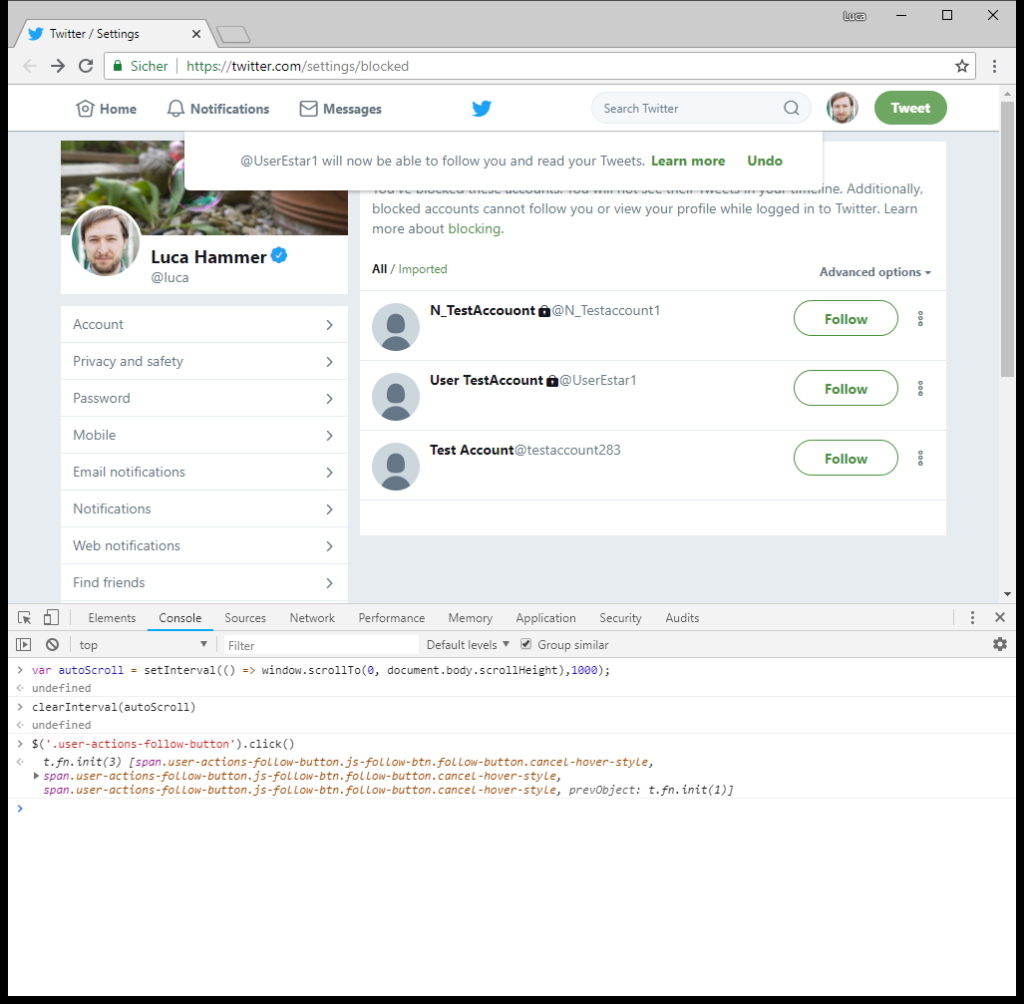Click the console Filter field

(321, 645)
